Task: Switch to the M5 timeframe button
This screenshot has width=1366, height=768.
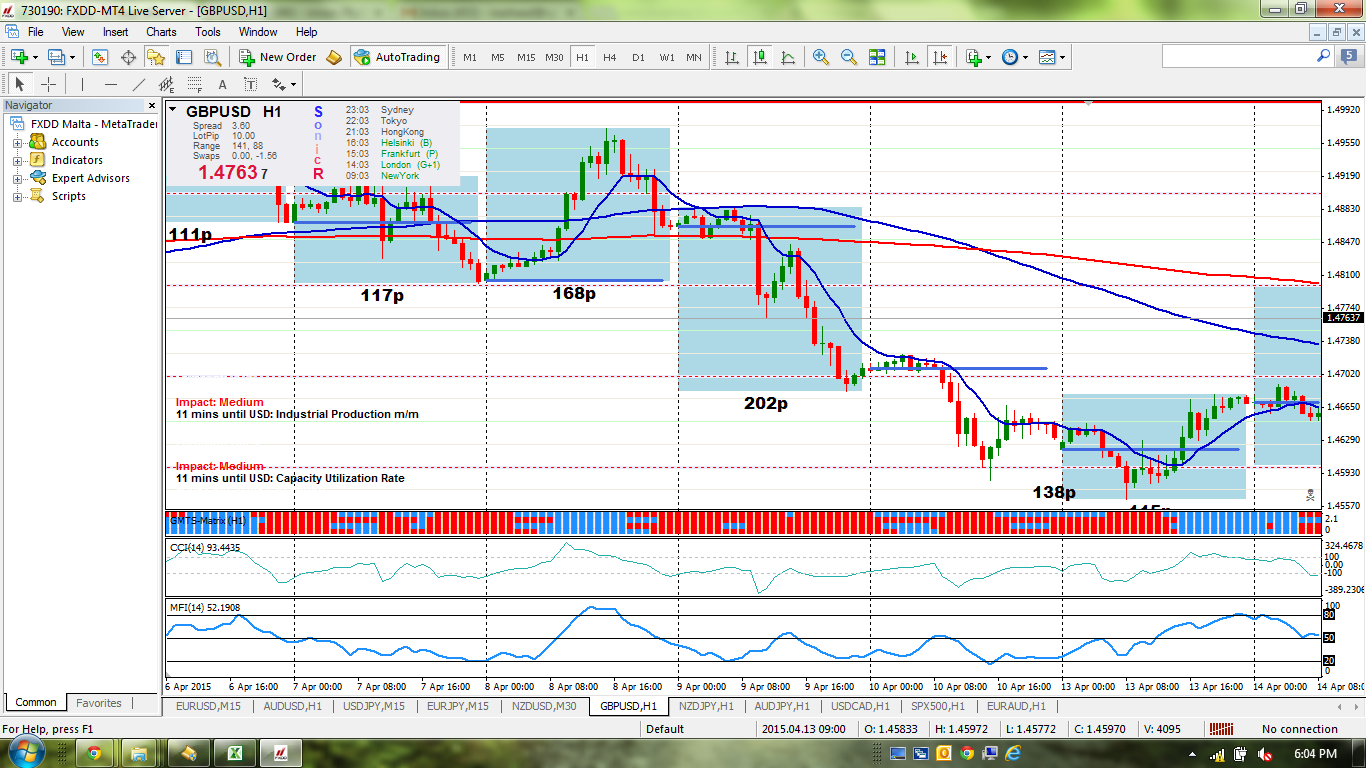Action: [x=498, y=57]
